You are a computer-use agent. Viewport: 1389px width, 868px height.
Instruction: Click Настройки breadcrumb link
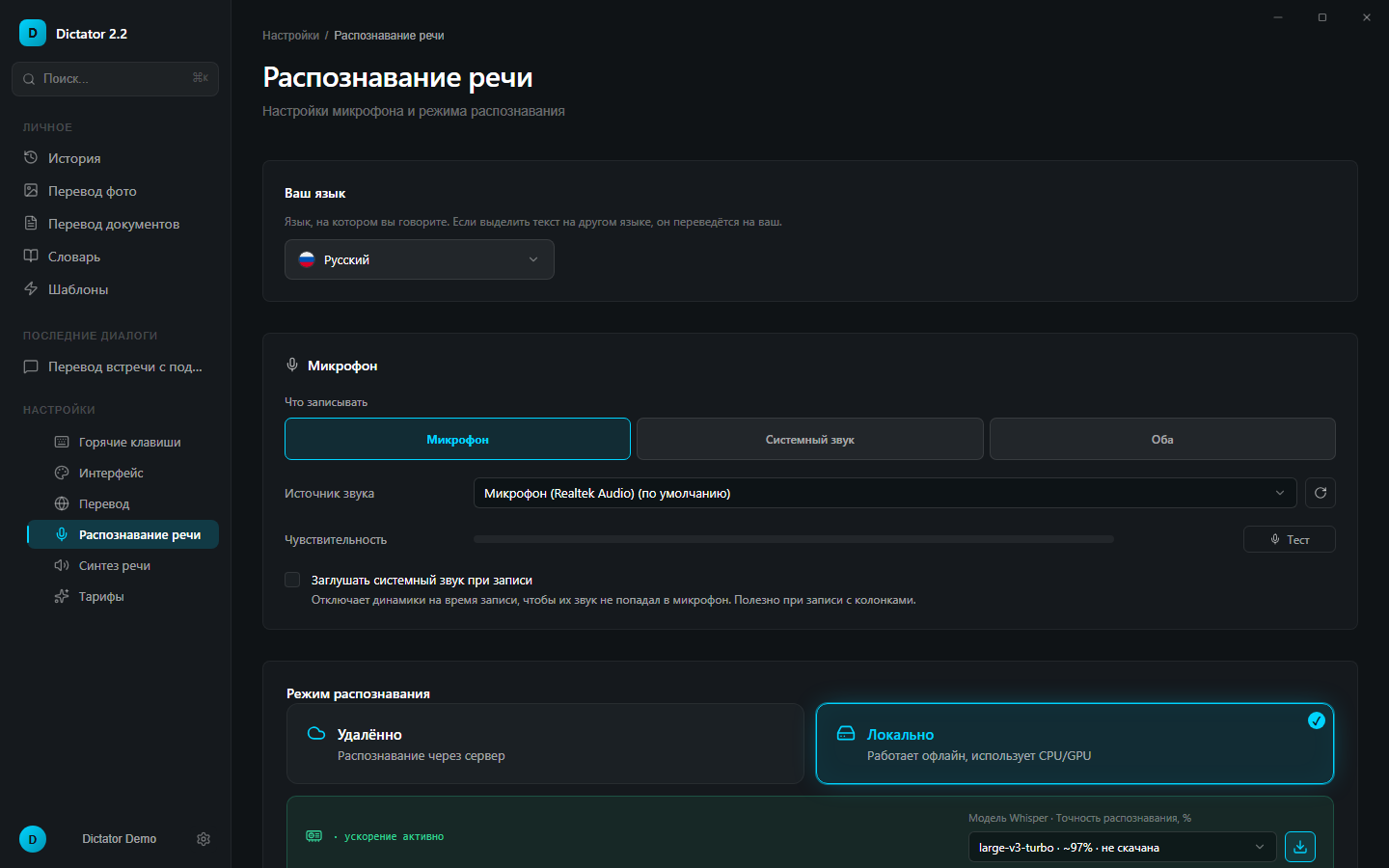(x=290, y=36)
